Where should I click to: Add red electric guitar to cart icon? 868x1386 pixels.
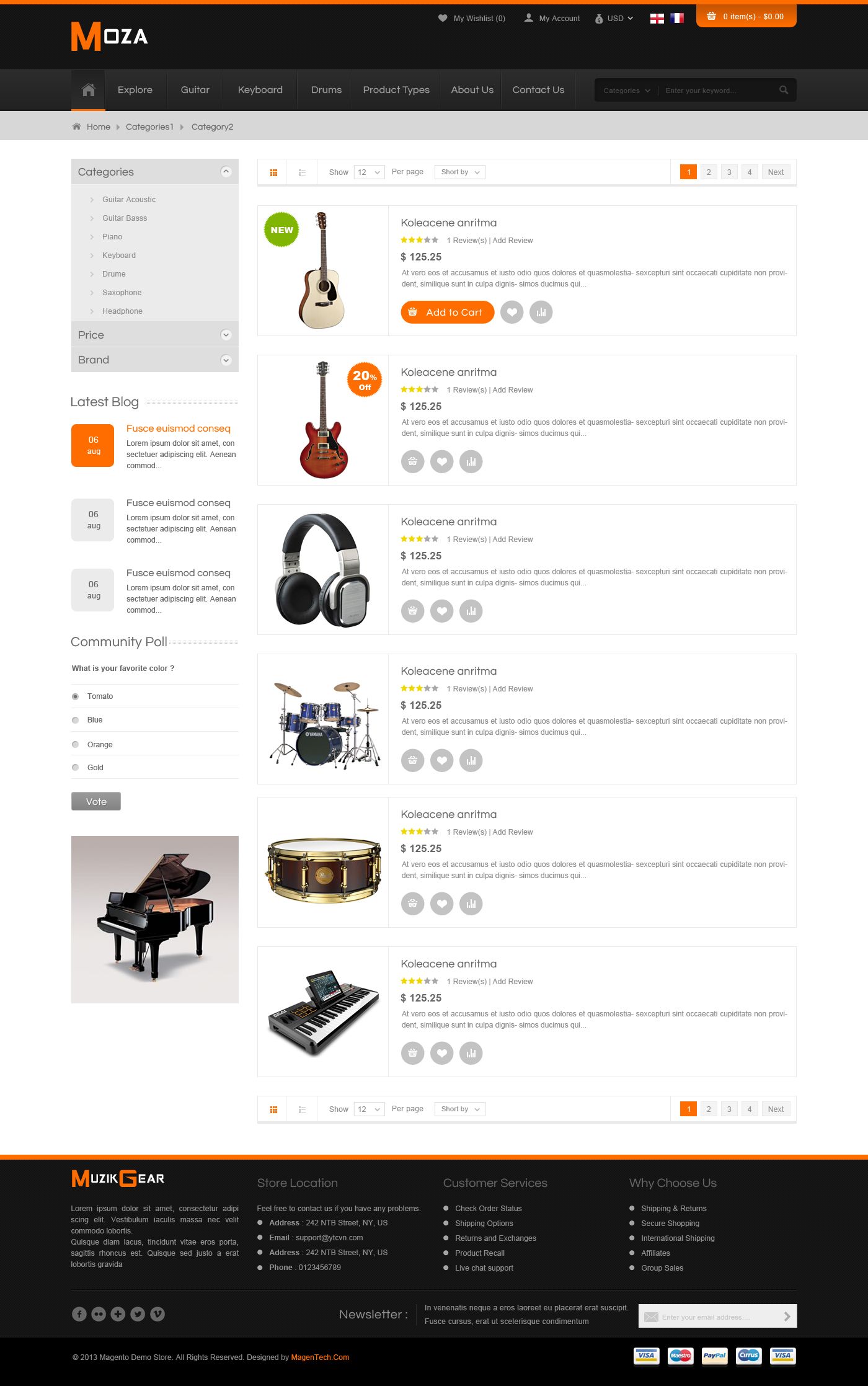[412, 461]
